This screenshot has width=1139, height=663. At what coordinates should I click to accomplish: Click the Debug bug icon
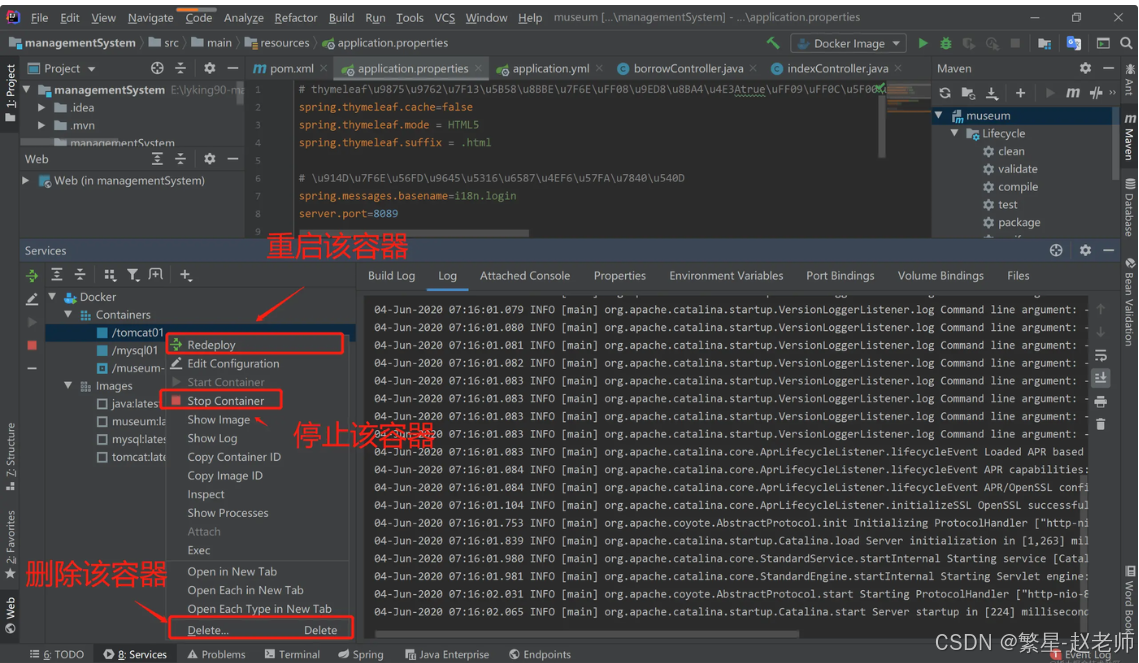click(x=945, y=43)
